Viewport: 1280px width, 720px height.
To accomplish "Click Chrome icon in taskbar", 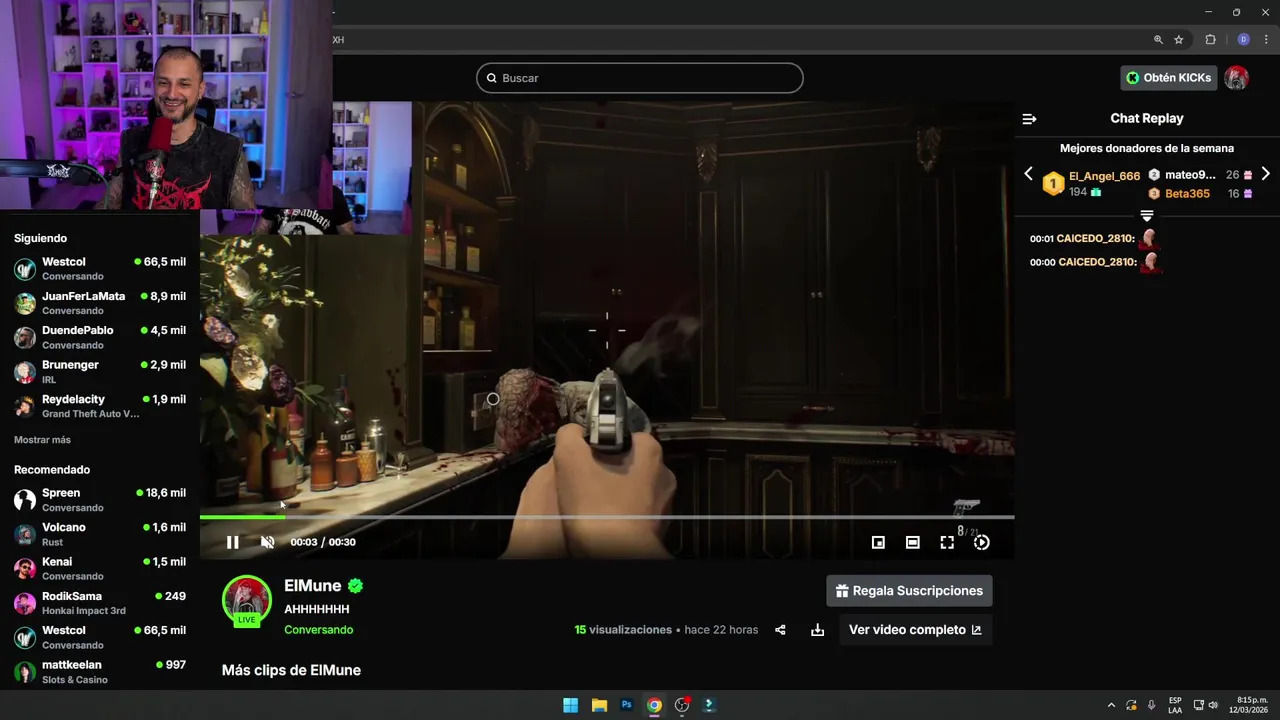I will tap(654, 705).
